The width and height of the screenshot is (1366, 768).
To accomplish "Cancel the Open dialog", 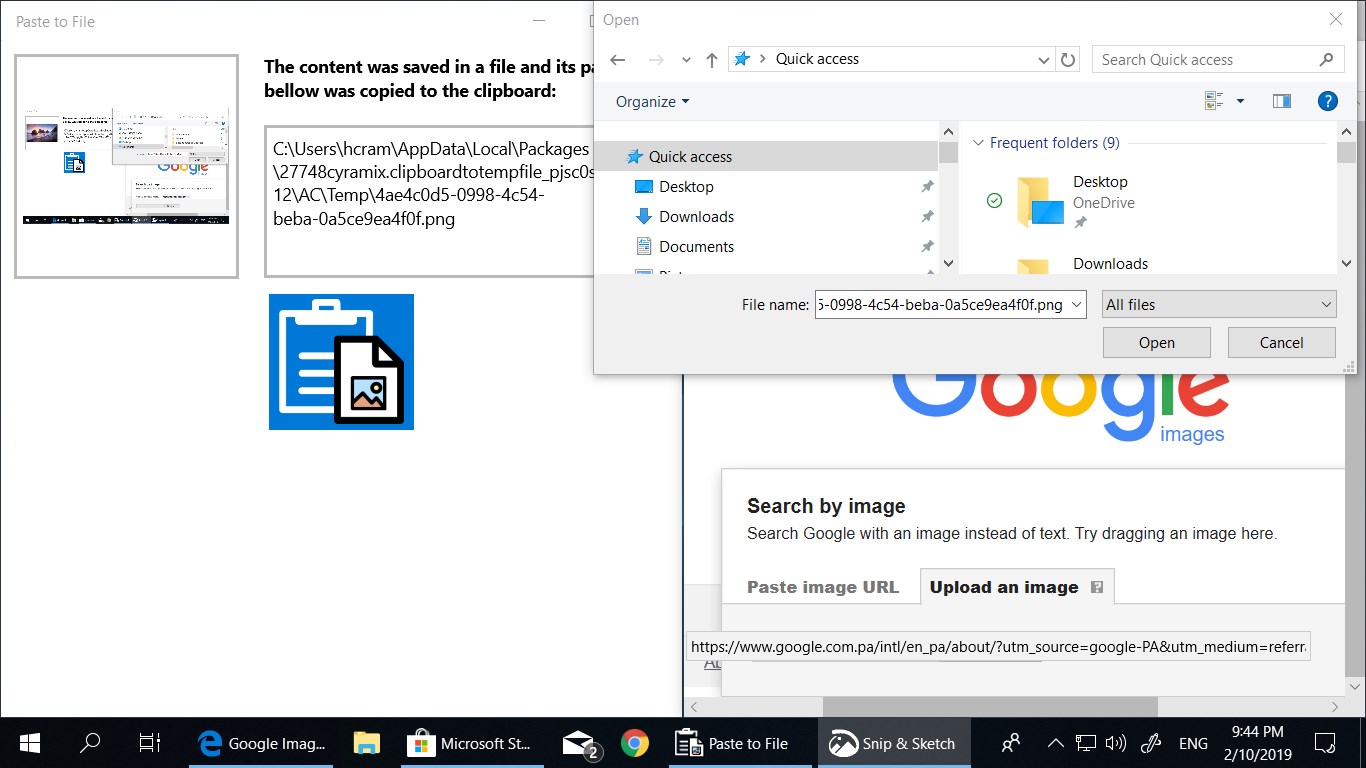I will tap(1281, 343).
